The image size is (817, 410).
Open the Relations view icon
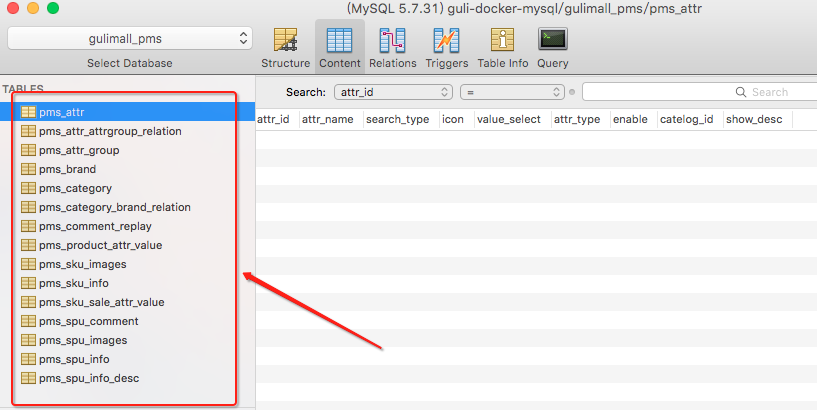[392, 41]
